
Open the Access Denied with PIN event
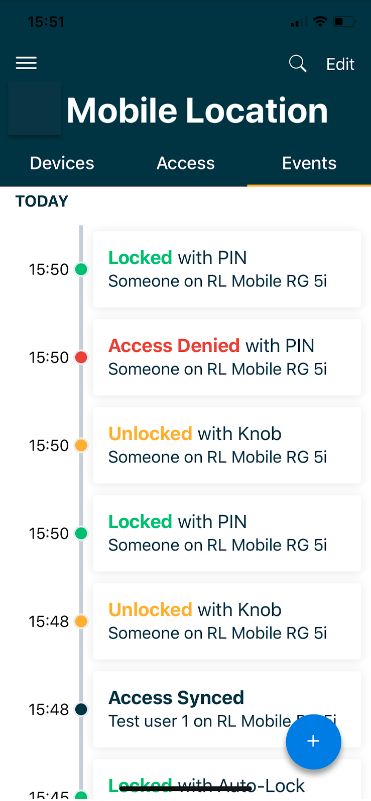(x=227, y=357)
